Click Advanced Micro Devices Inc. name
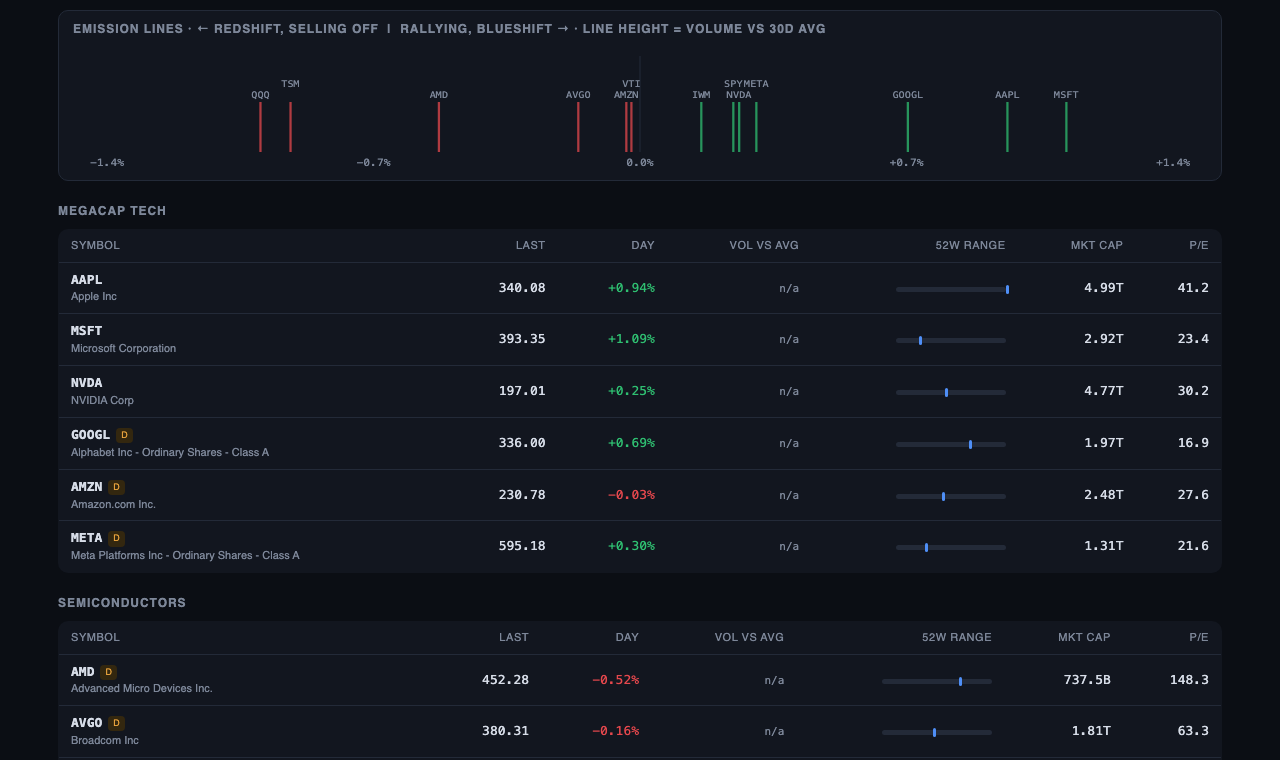This screenshot has height=760, width=1280. [x=142, y=688]
